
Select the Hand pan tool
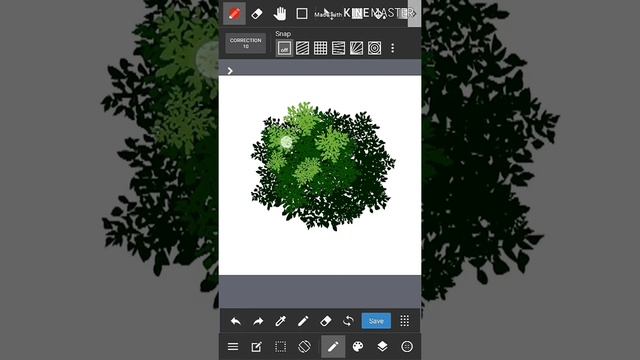(280, 13)
